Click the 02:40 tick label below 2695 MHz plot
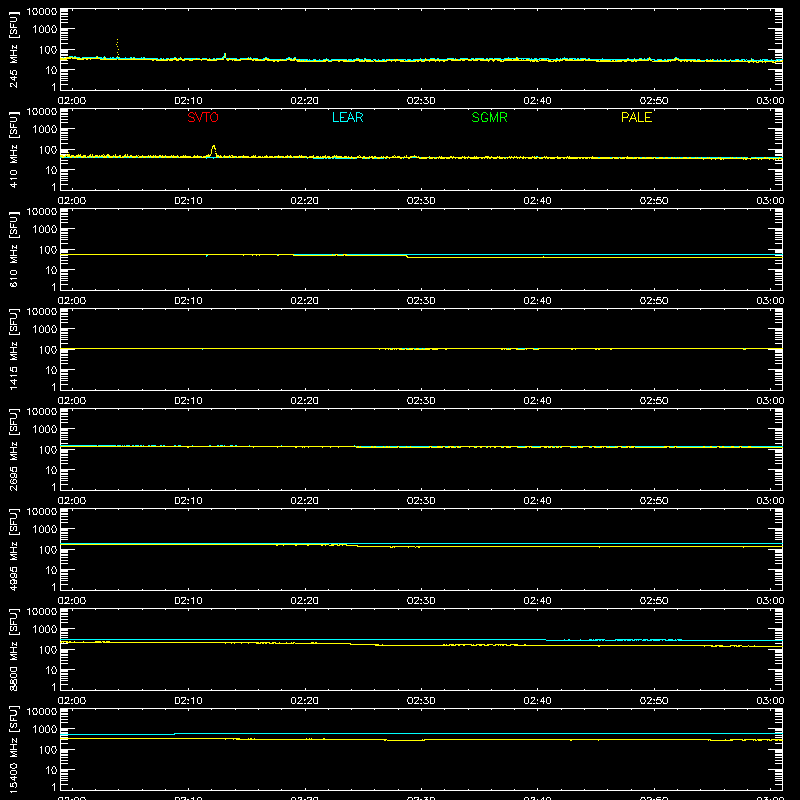The width and height of the screenshot is (800, 800). coord(537,501)
